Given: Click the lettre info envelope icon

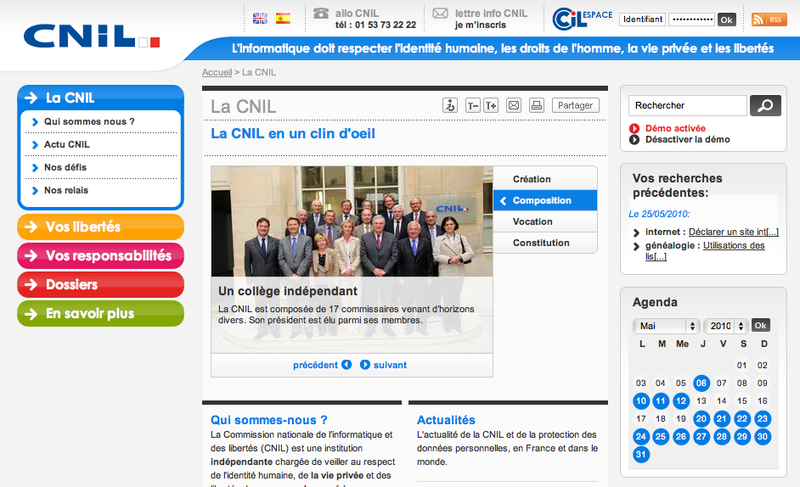Looking at the screenshot, I should pos(440,13).
